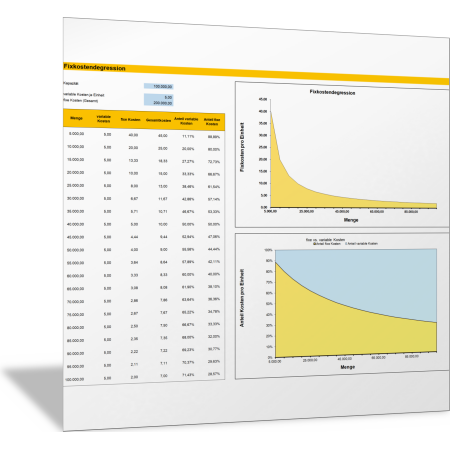Click the 'variable Kosten je Einheit' label
450x450 pixels.
click(84, 95)
